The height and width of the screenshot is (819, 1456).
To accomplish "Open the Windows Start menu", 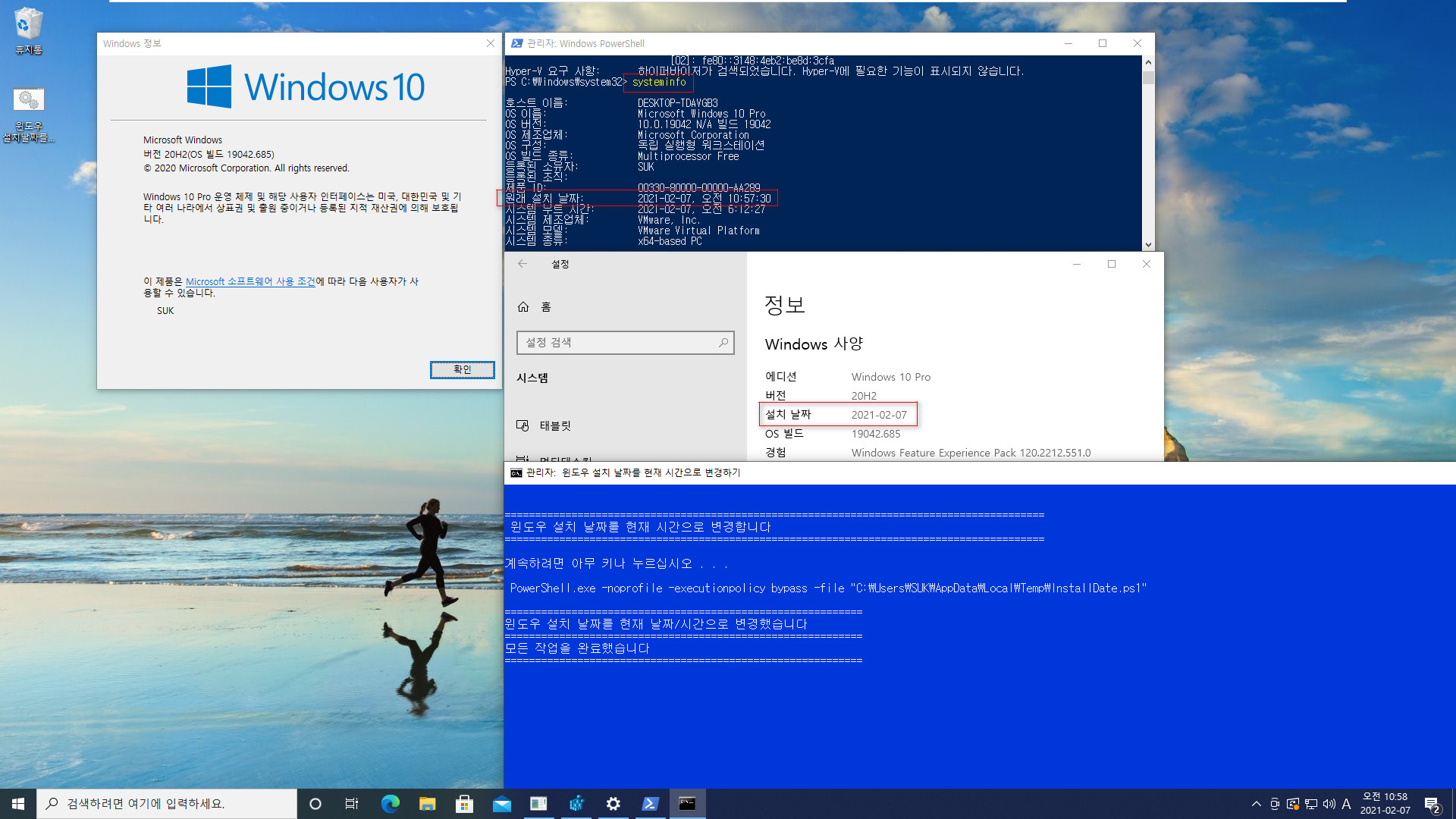I will point(18,804).
